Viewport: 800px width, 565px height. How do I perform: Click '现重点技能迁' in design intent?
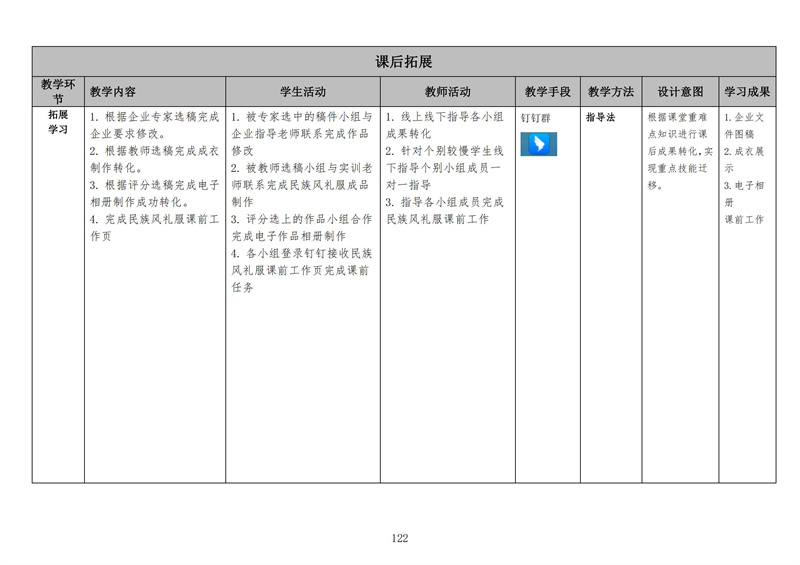click(x=678, y=168)
